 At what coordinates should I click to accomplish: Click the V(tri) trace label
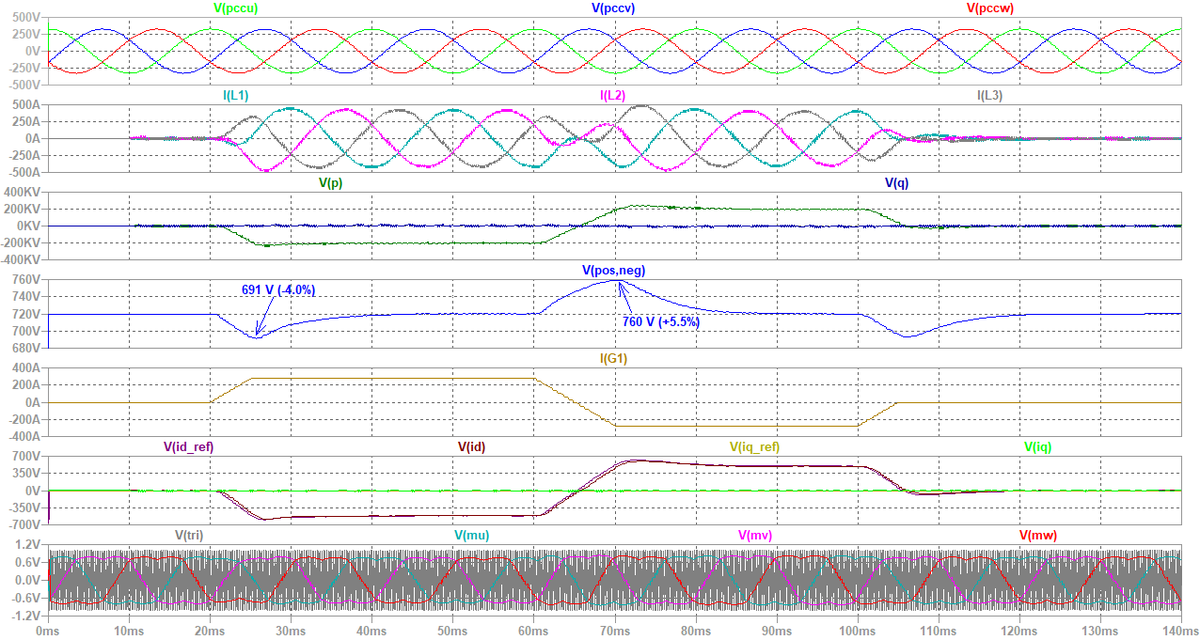(x=190, y=535)
